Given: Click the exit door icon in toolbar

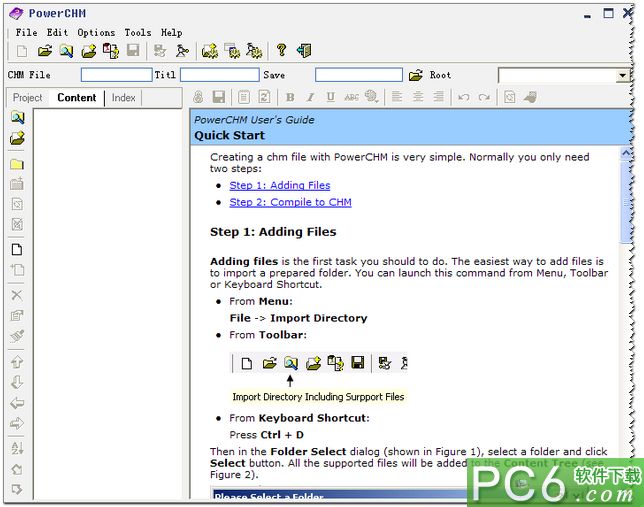Looking at the screenshot, I should coord(304,50).
